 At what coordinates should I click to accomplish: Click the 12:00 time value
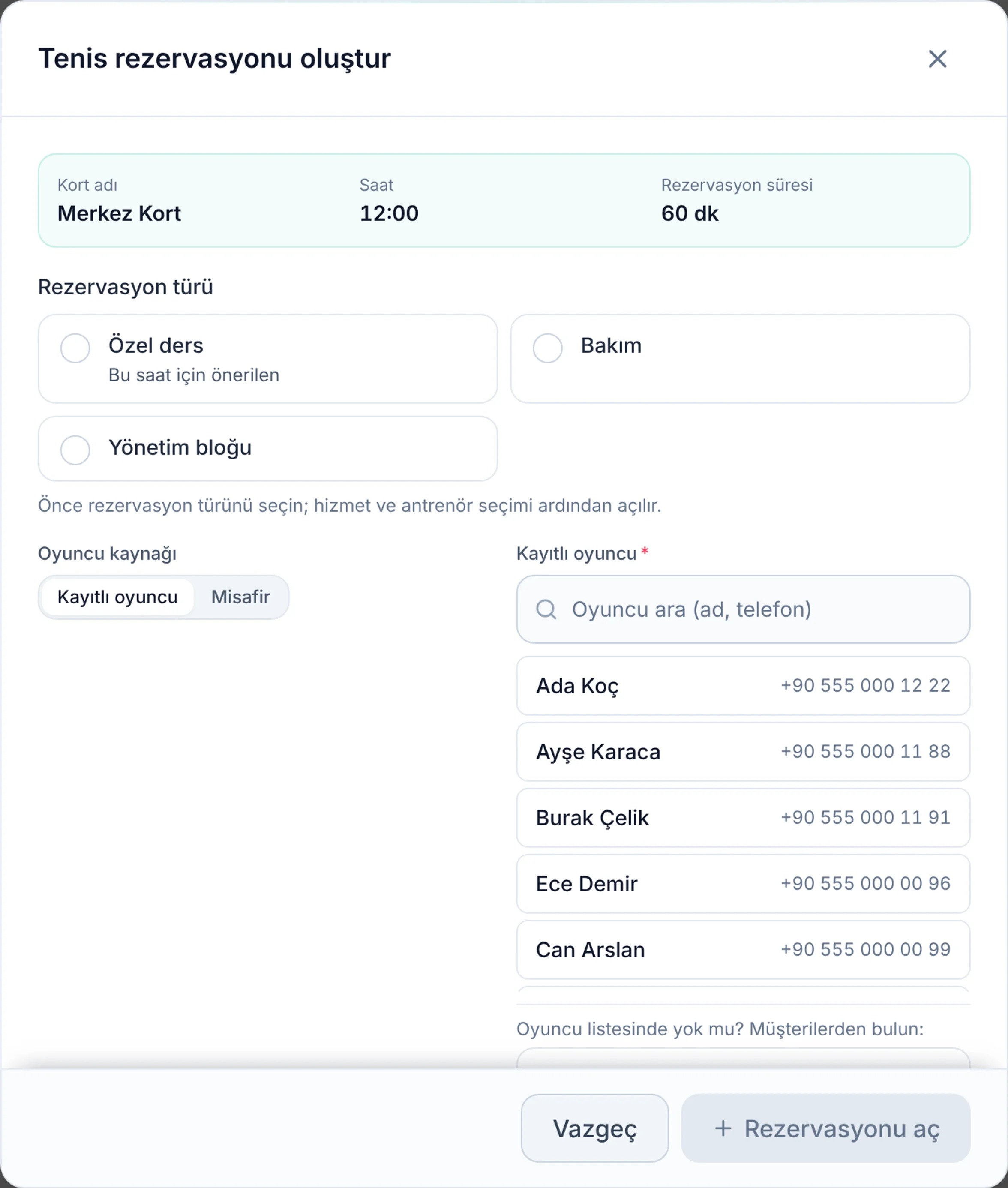point(389,213)
